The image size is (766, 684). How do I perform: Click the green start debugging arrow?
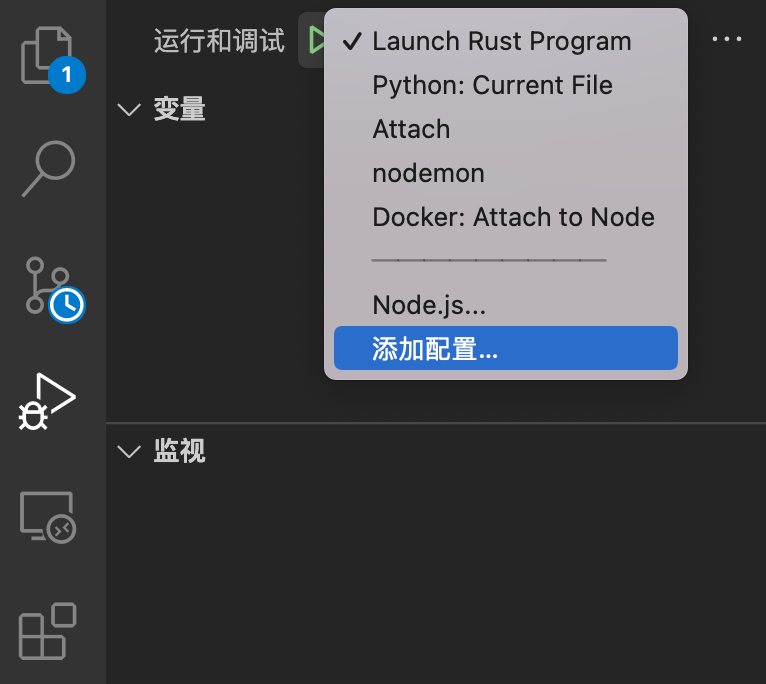pyautogui.click(x=317, y=40)
